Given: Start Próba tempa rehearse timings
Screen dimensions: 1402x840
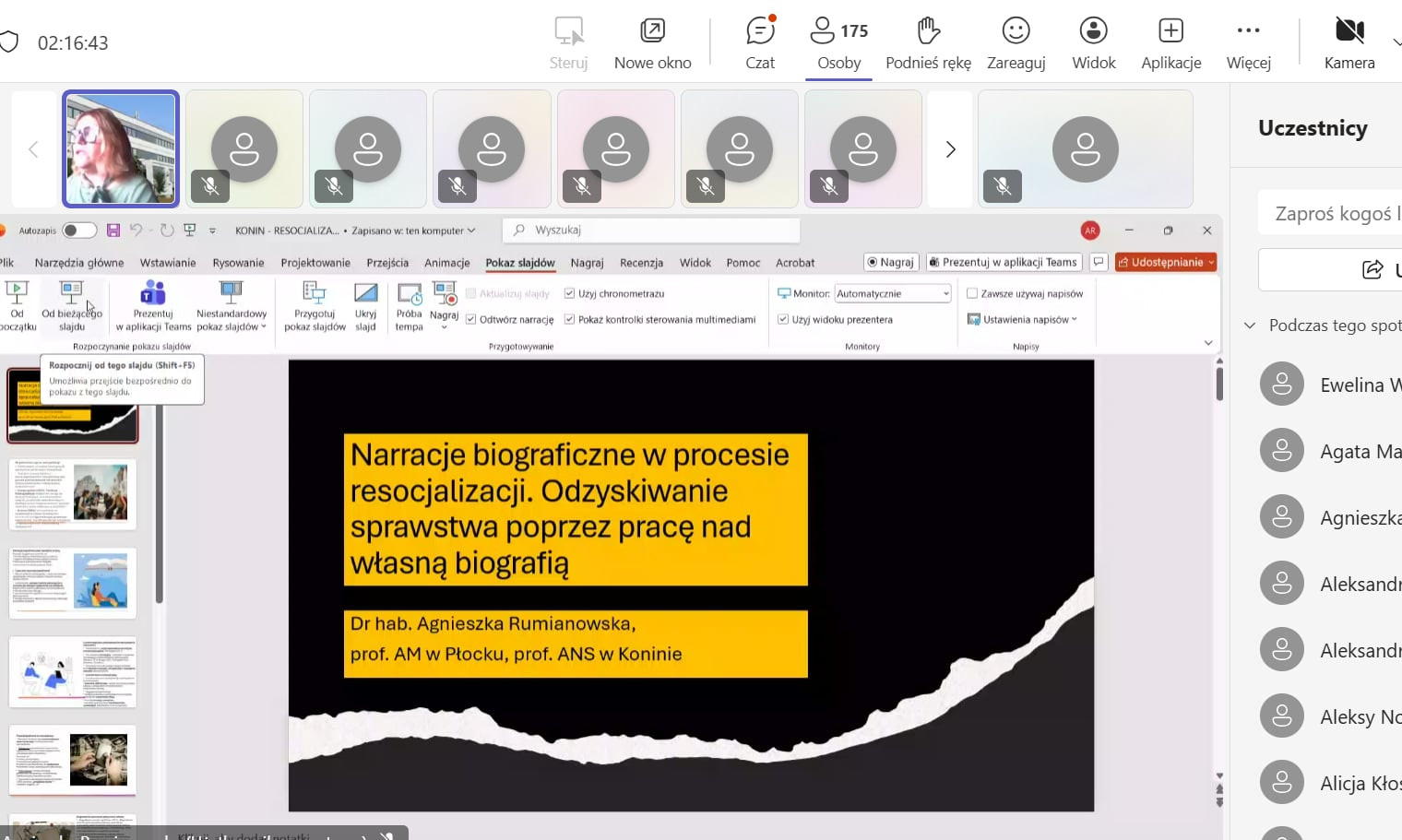Looking at the screenshot, I should [409, 305].
